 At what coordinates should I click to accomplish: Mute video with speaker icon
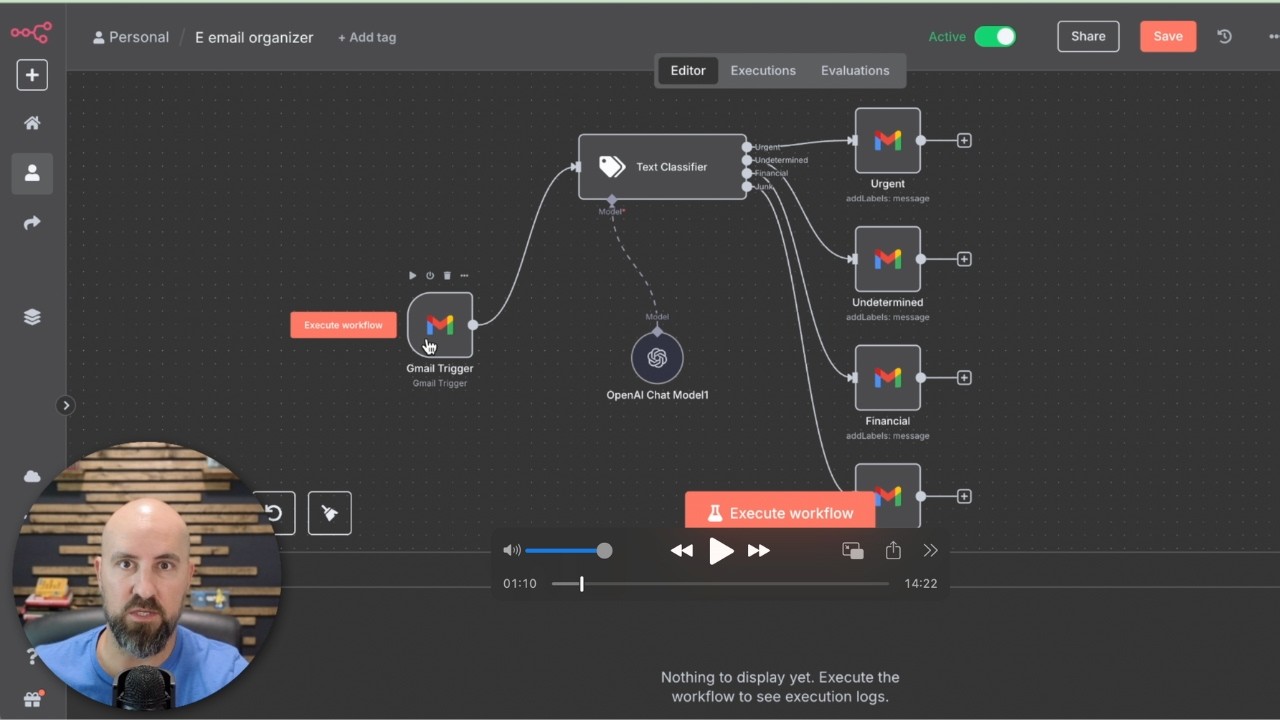pos(511,550)
